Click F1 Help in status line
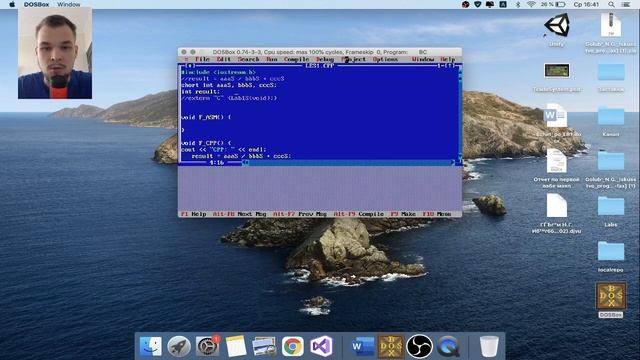 pyautogui.click(x=193, y=214)
